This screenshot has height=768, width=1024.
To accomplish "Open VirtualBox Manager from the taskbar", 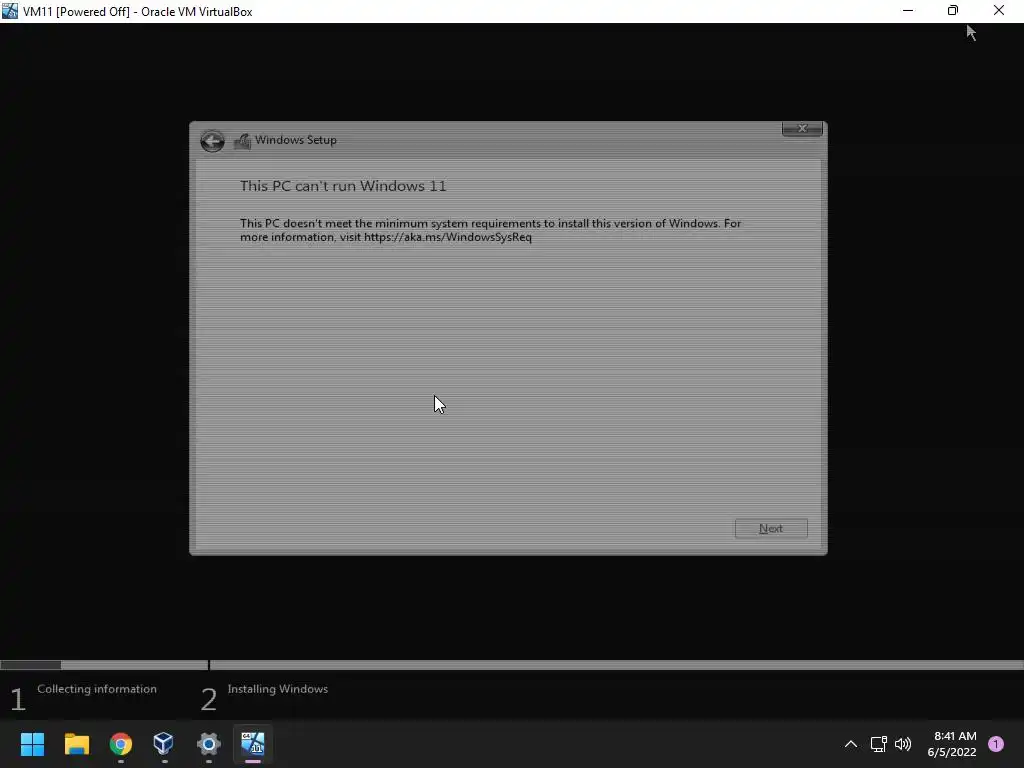I will click(164, 744).
